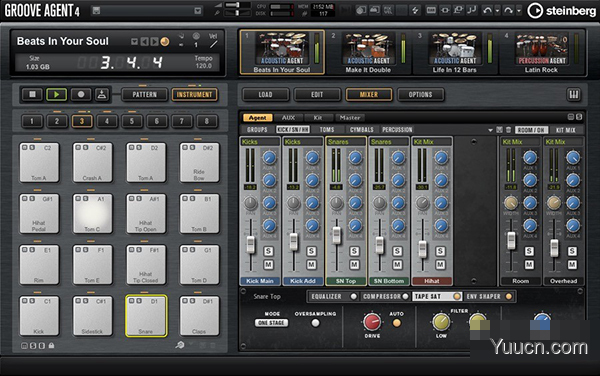Click the lightning bolt toolbar icon
The width and height of the screenshot is (600, 376).
click(415, 10)
